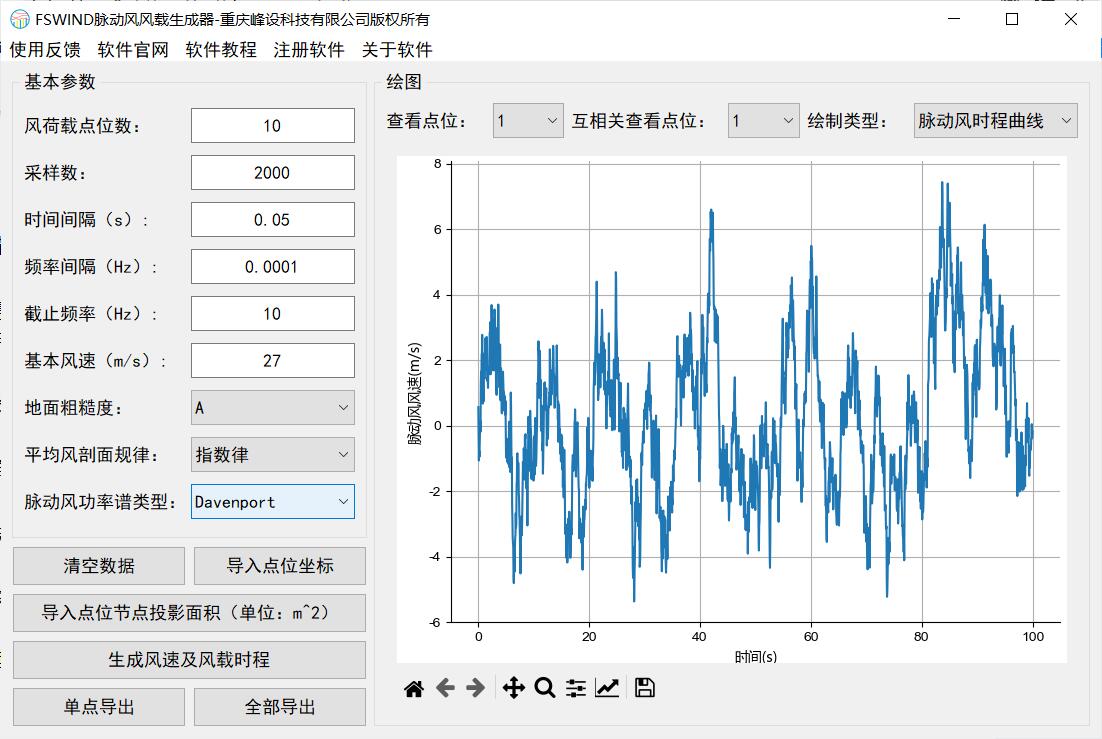Open the 查看点位 dropdown
Viewport: 1102px width, 739px height.
click(x=528, y=121)
